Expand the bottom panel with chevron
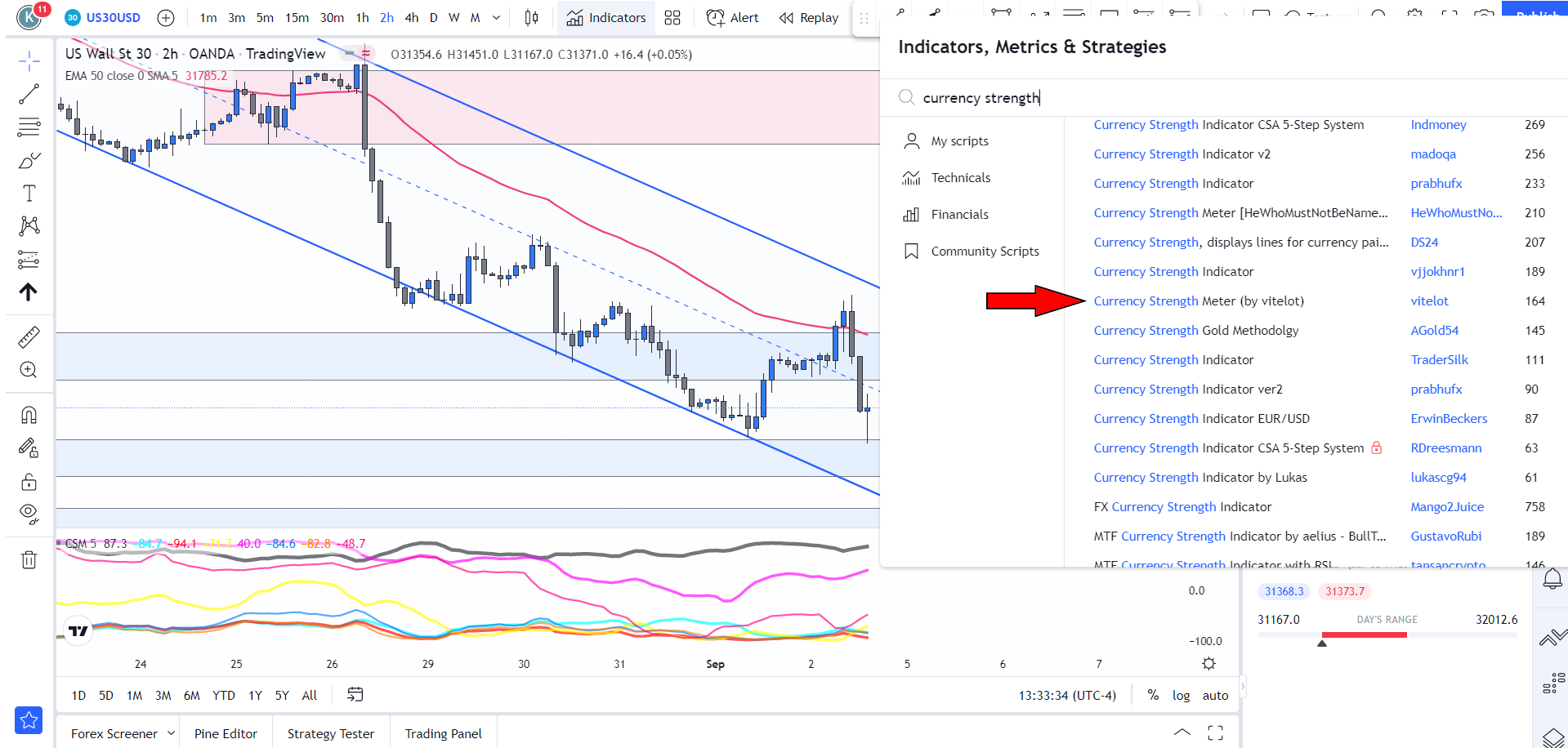The image size is (1568, 748). pyautogui.click(x=1182, y=732)
